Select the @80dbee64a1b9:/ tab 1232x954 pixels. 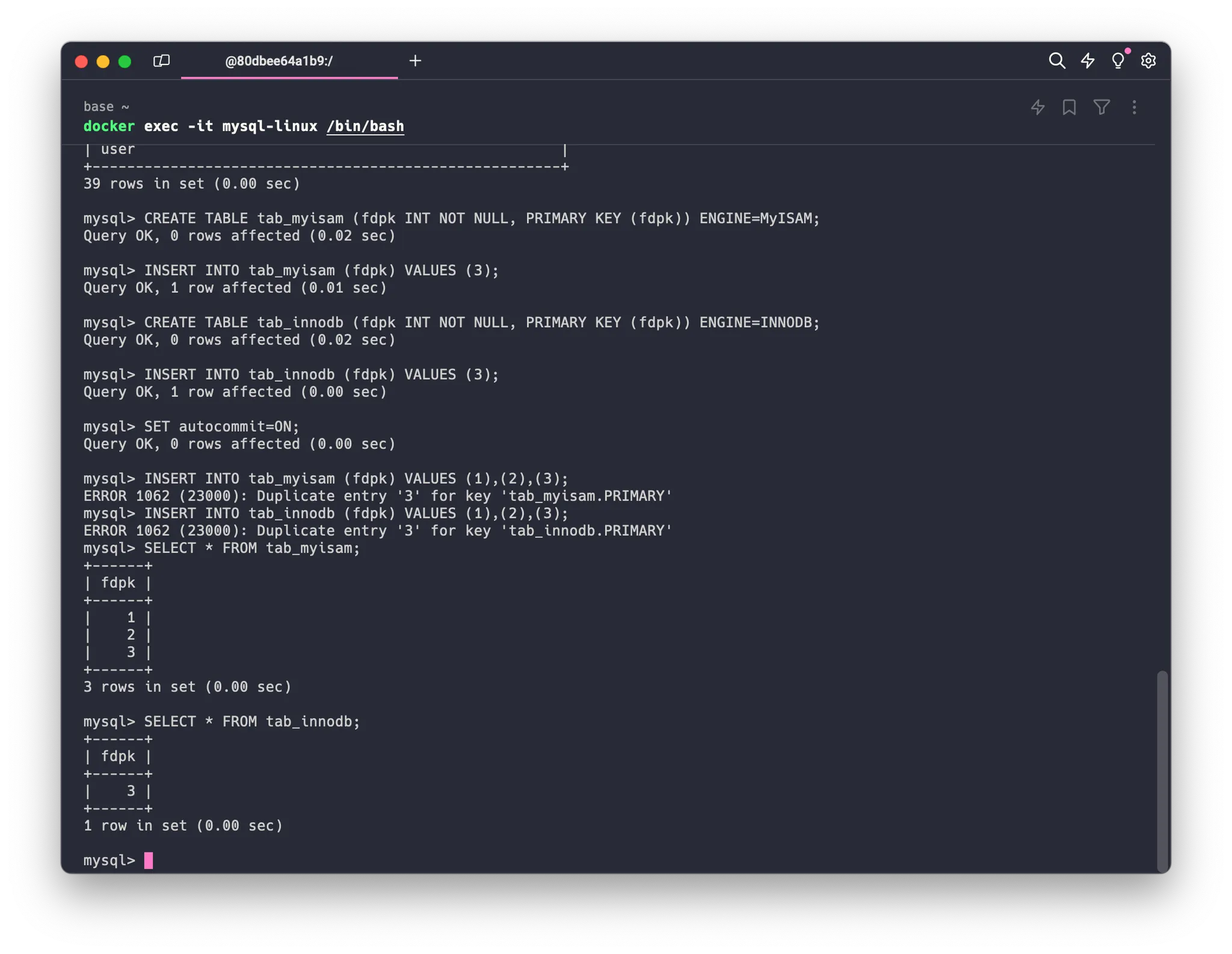pyautogui.click(x=279, y=61)
